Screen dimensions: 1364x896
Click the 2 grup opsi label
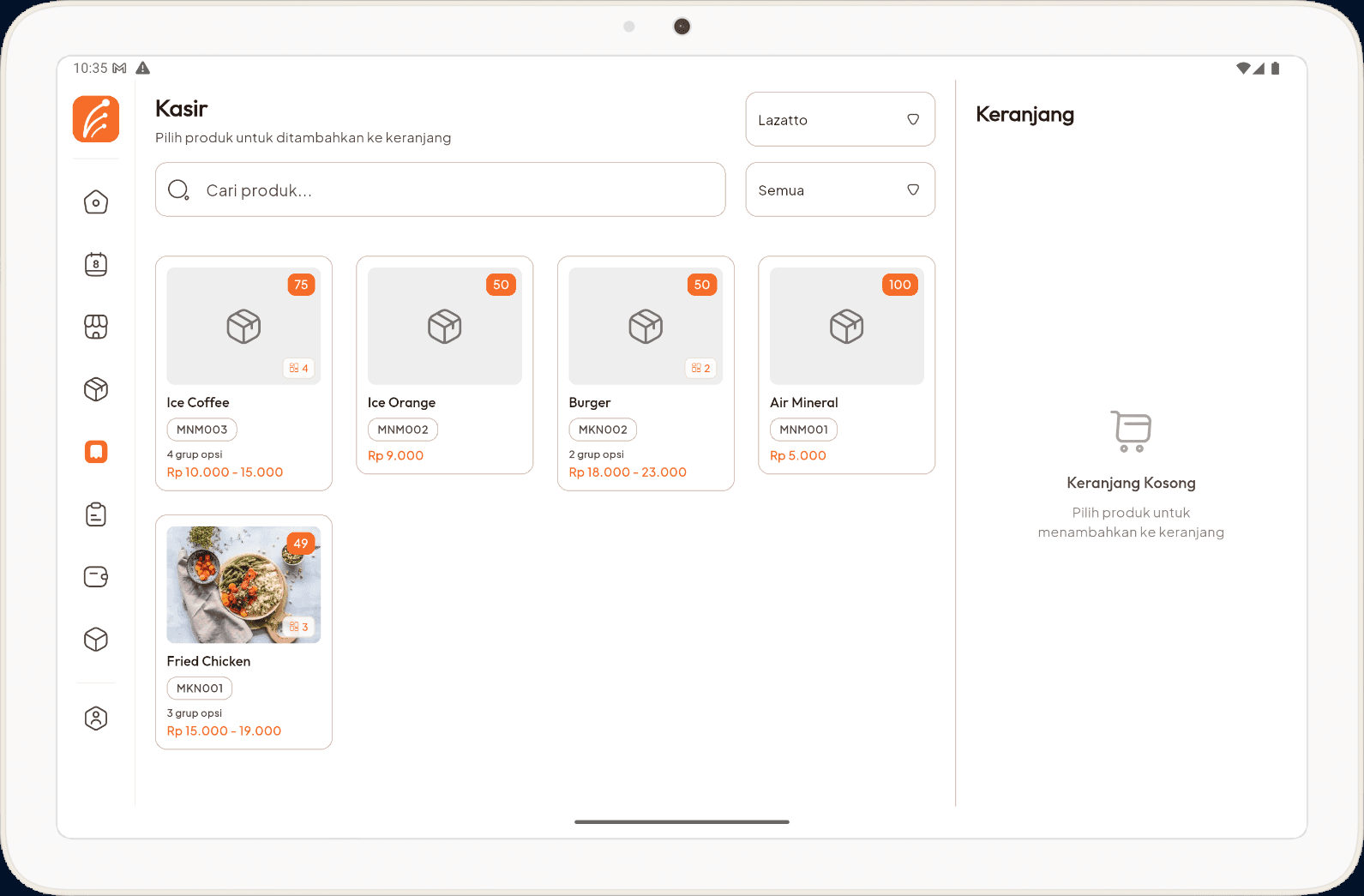point(597,454)
